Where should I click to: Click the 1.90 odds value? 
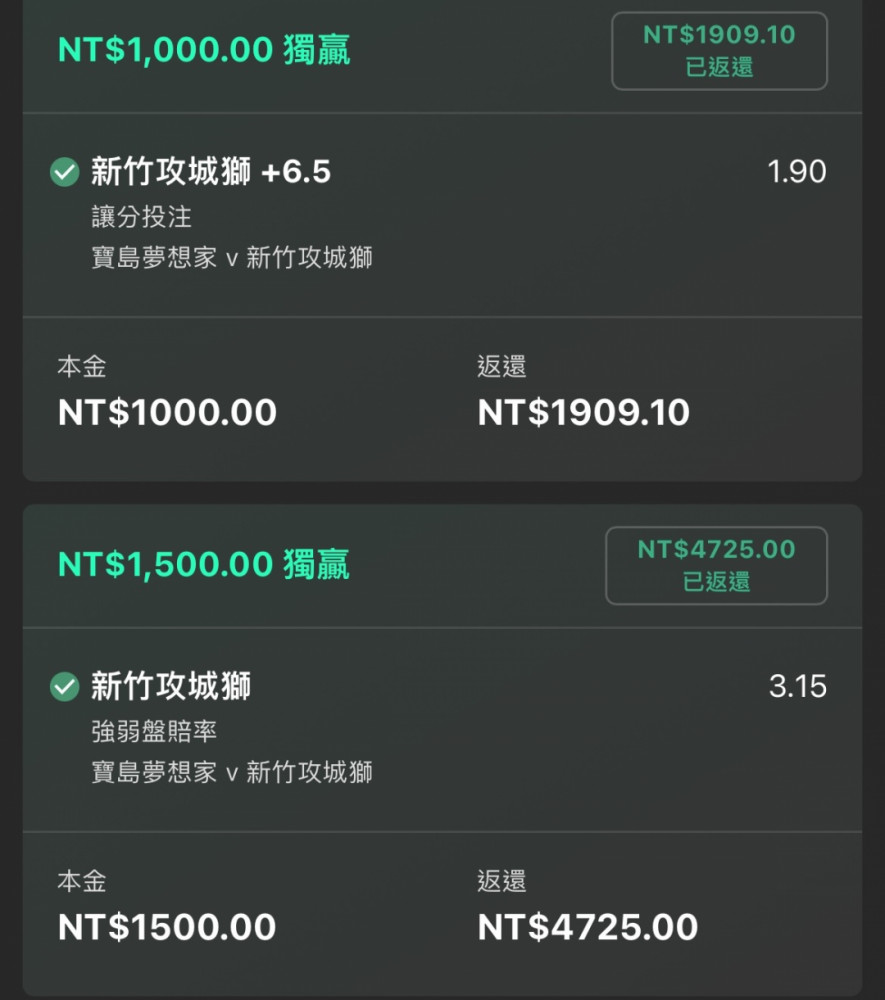click(x=797, y=172)
